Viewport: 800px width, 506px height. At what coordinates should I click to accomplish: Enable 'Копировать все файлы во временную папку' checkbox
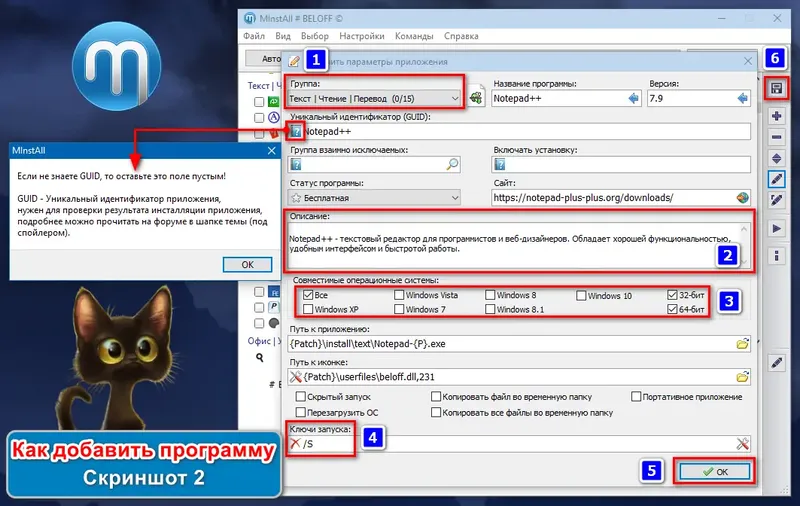(x=436, y=412)
